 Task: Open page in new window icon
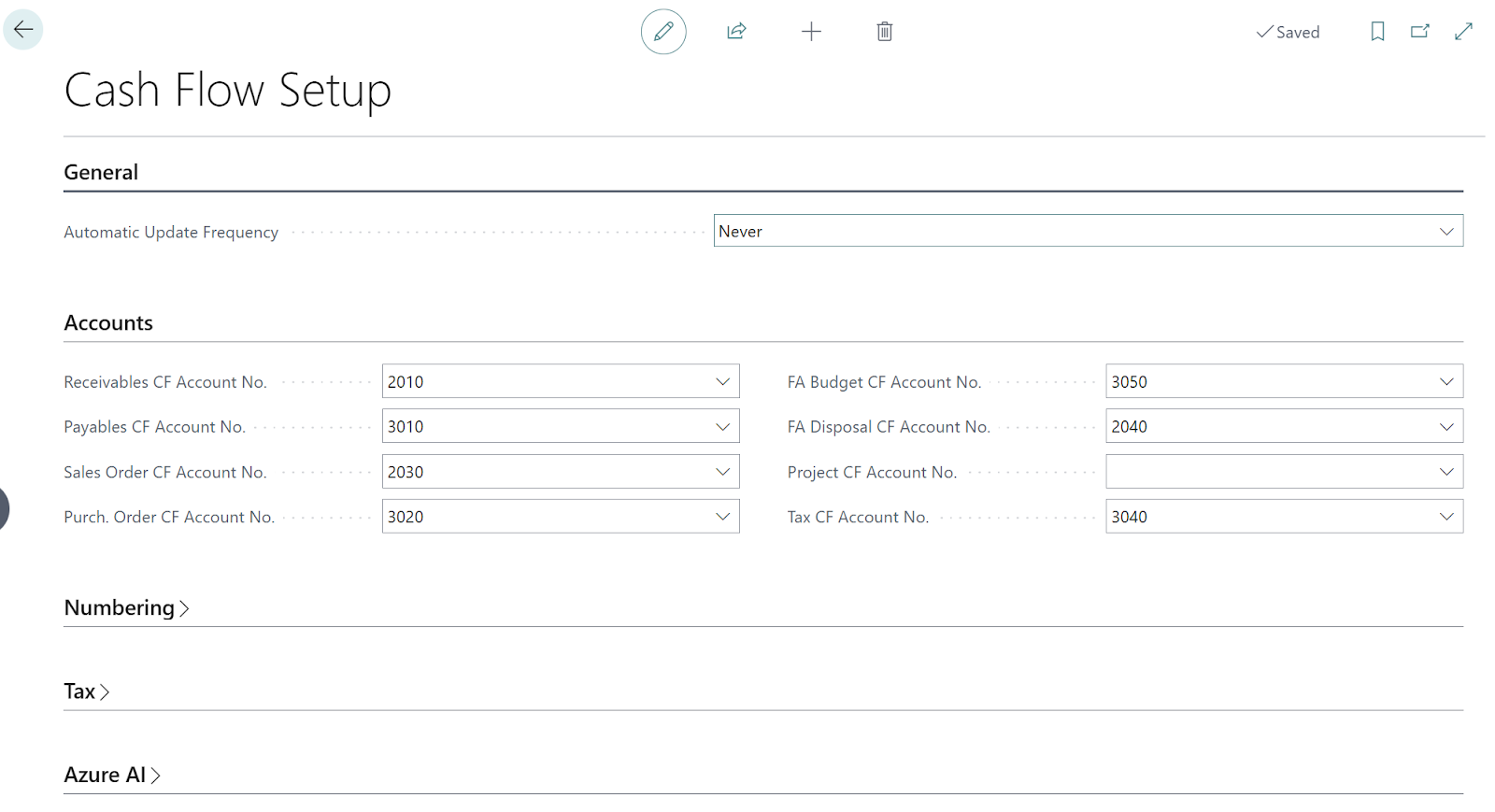pos(1420,32)
